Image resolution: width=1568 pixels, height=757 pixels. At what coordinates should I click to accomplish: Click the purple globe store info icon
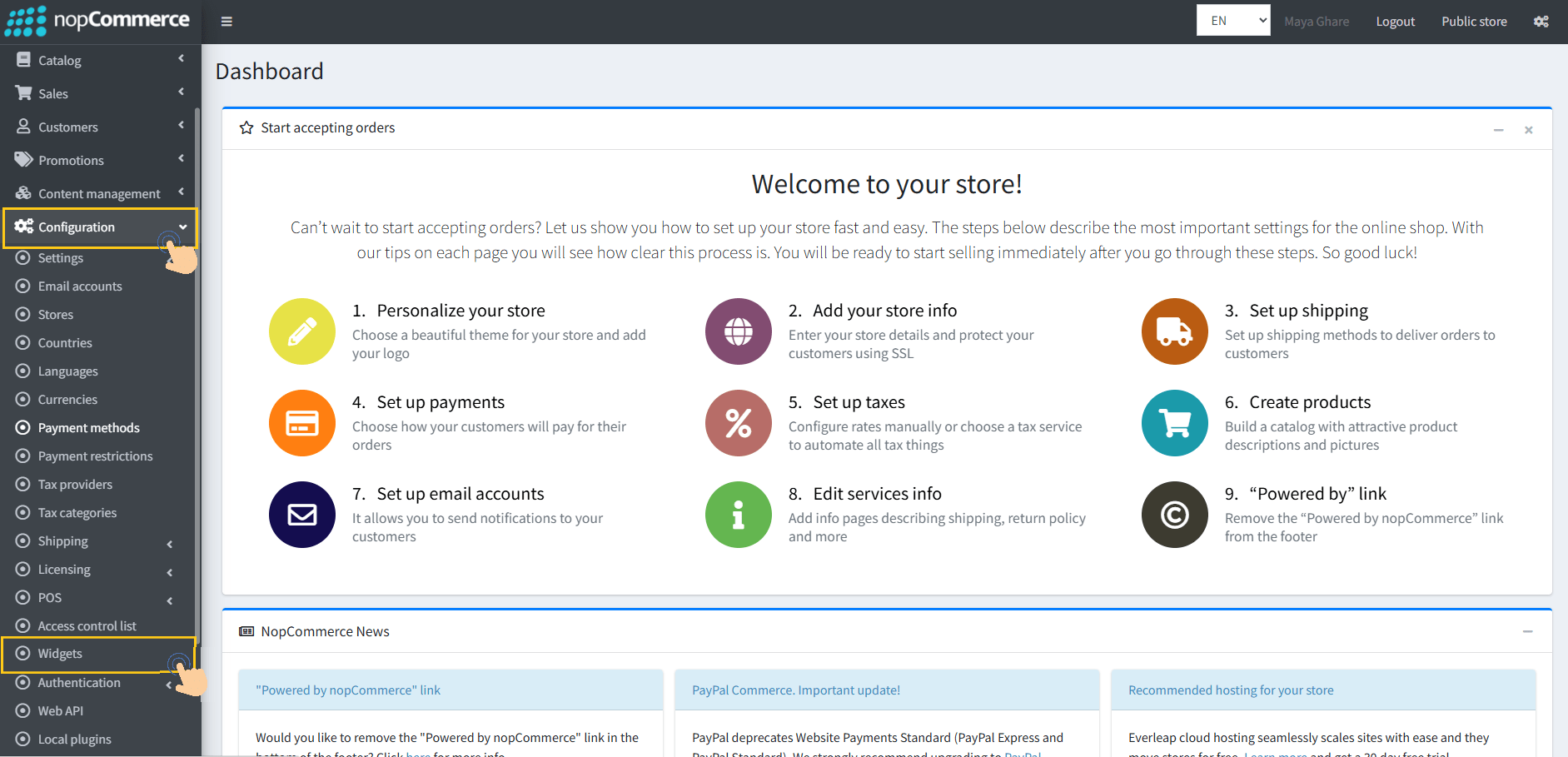tap(738, 331)
